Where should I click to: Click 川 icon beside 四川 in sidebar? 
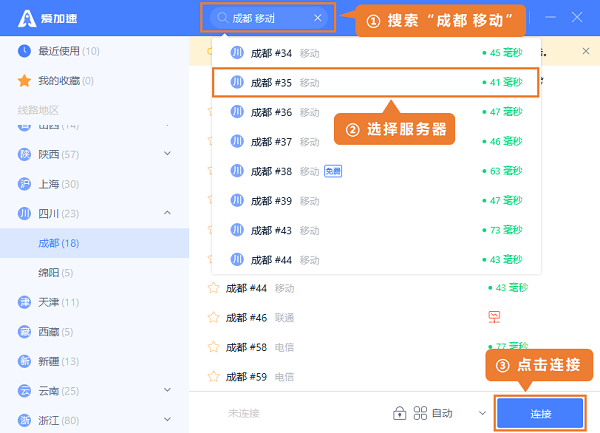tap(24, 213)
